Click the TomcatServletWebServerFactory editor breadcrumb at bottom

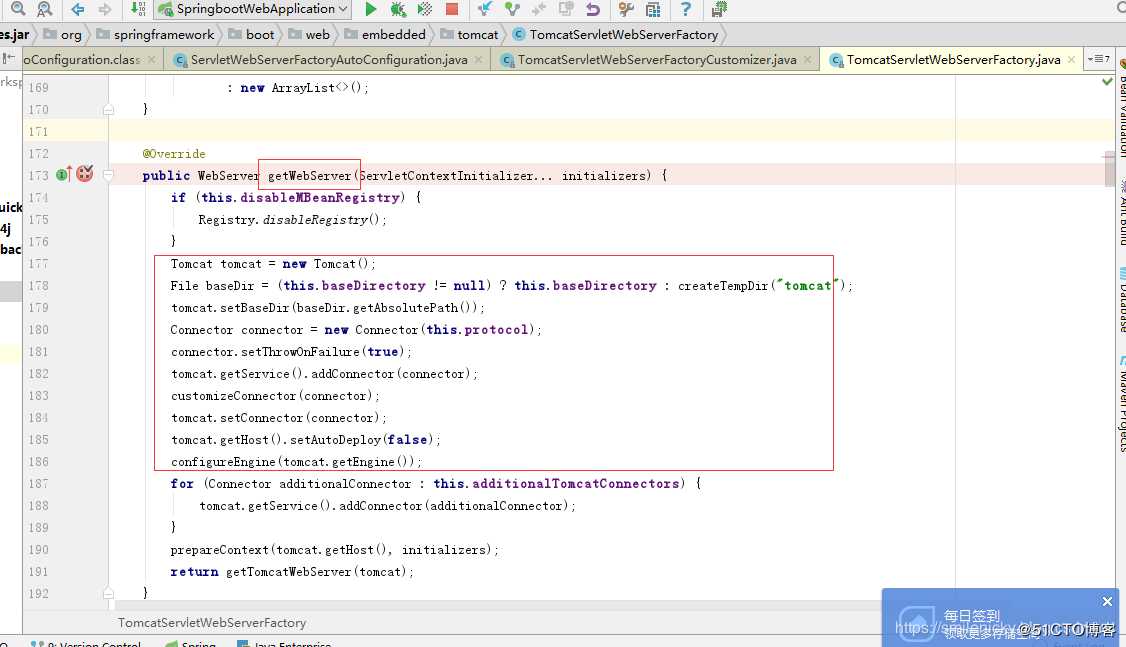click(x=212, y=623)
